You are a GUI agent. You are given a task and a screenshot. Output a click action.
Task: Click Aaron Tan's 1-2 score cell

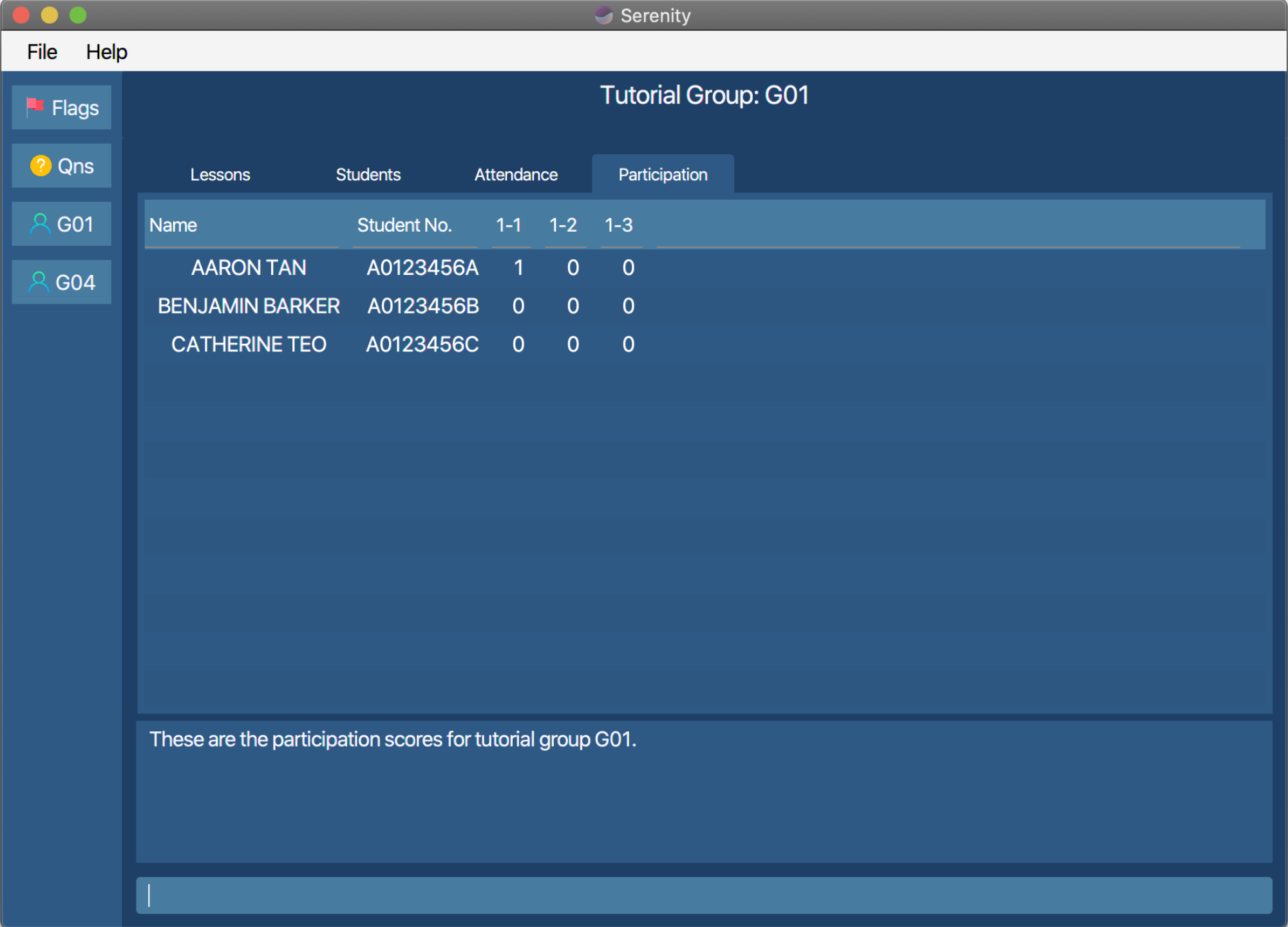pos(573,268)
